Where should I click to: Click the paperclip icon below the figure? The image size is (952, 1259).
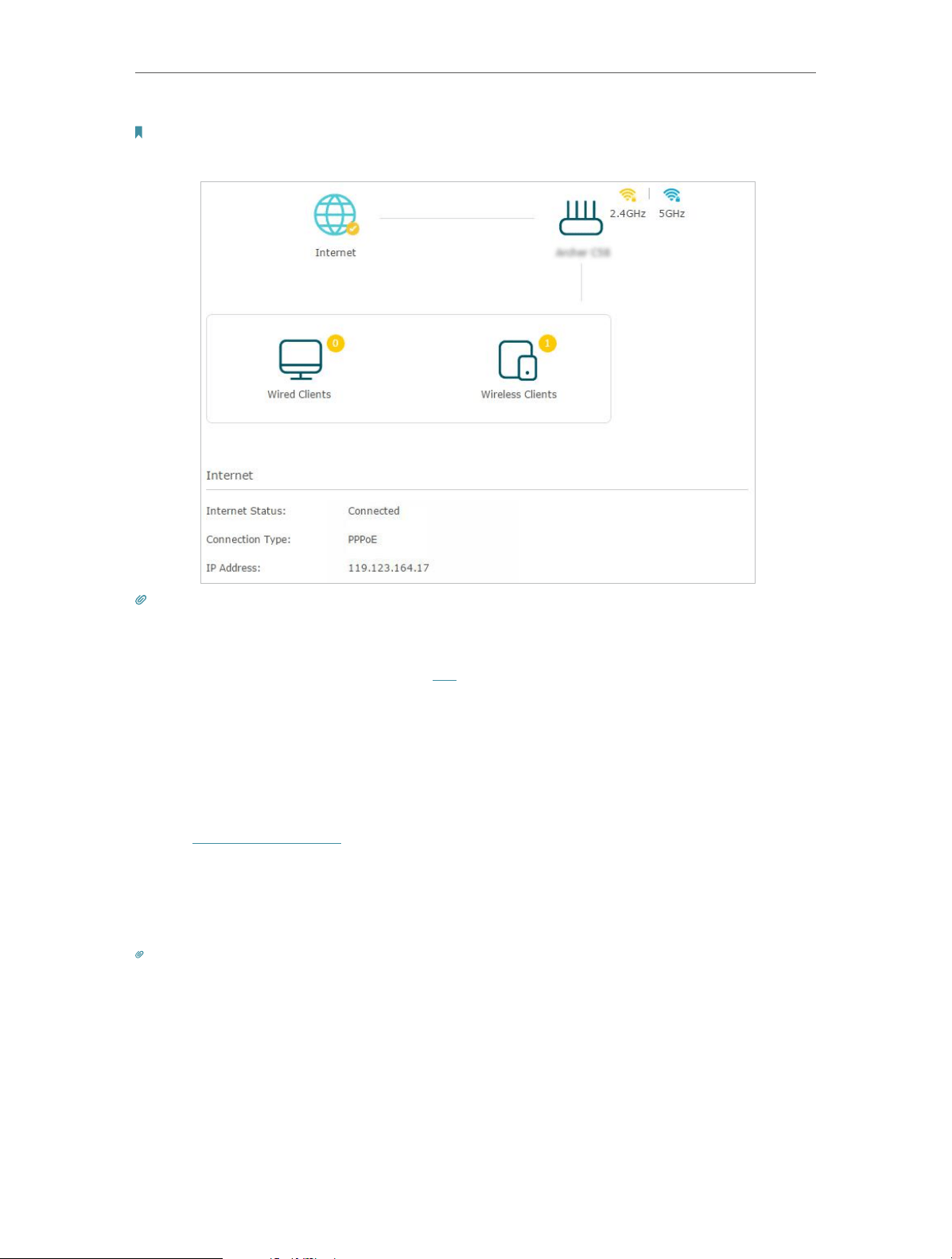point(141,600)
